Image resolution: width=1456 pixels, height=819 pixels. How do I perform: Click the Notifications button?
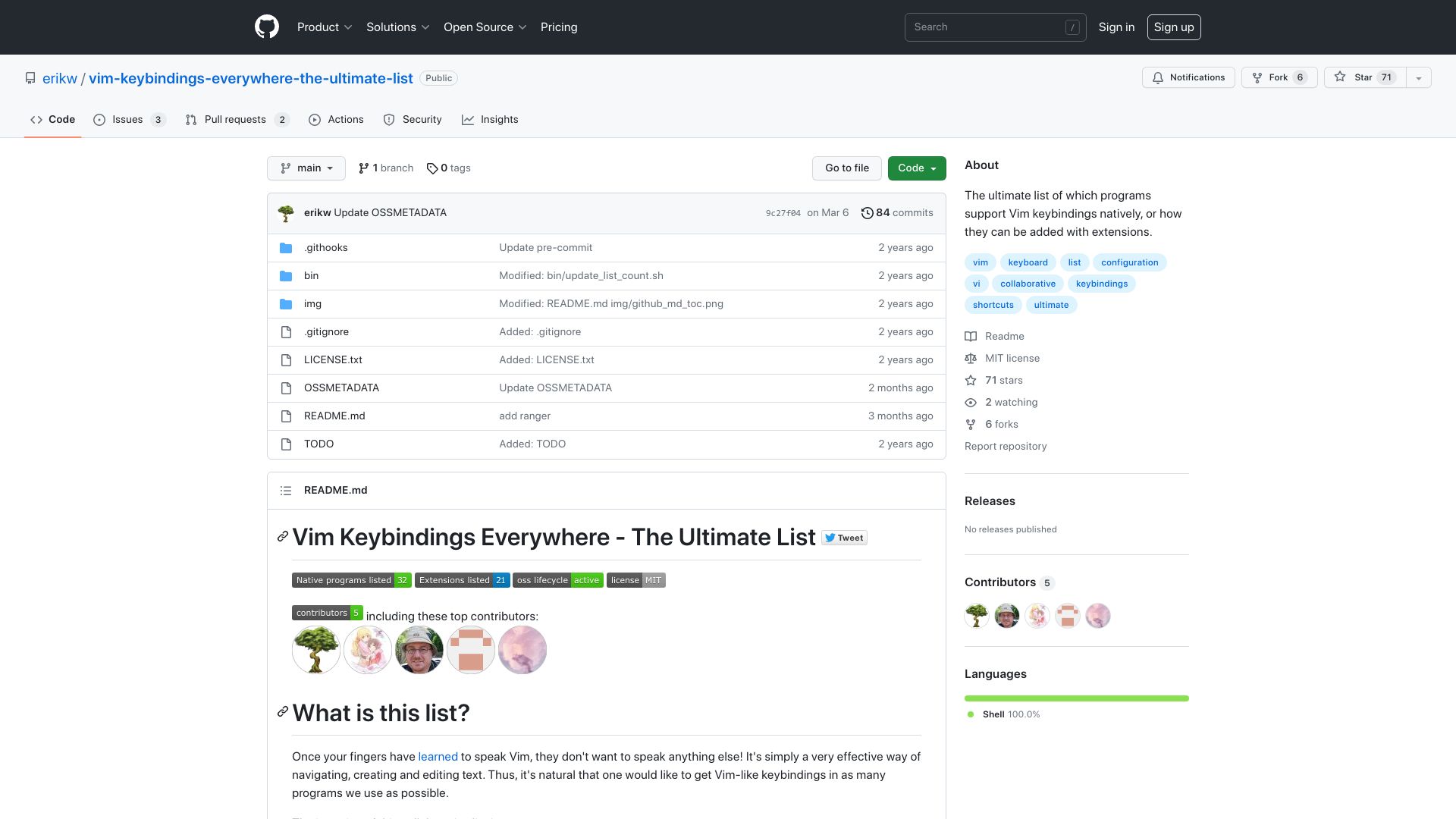click(x=1188, y=77)
